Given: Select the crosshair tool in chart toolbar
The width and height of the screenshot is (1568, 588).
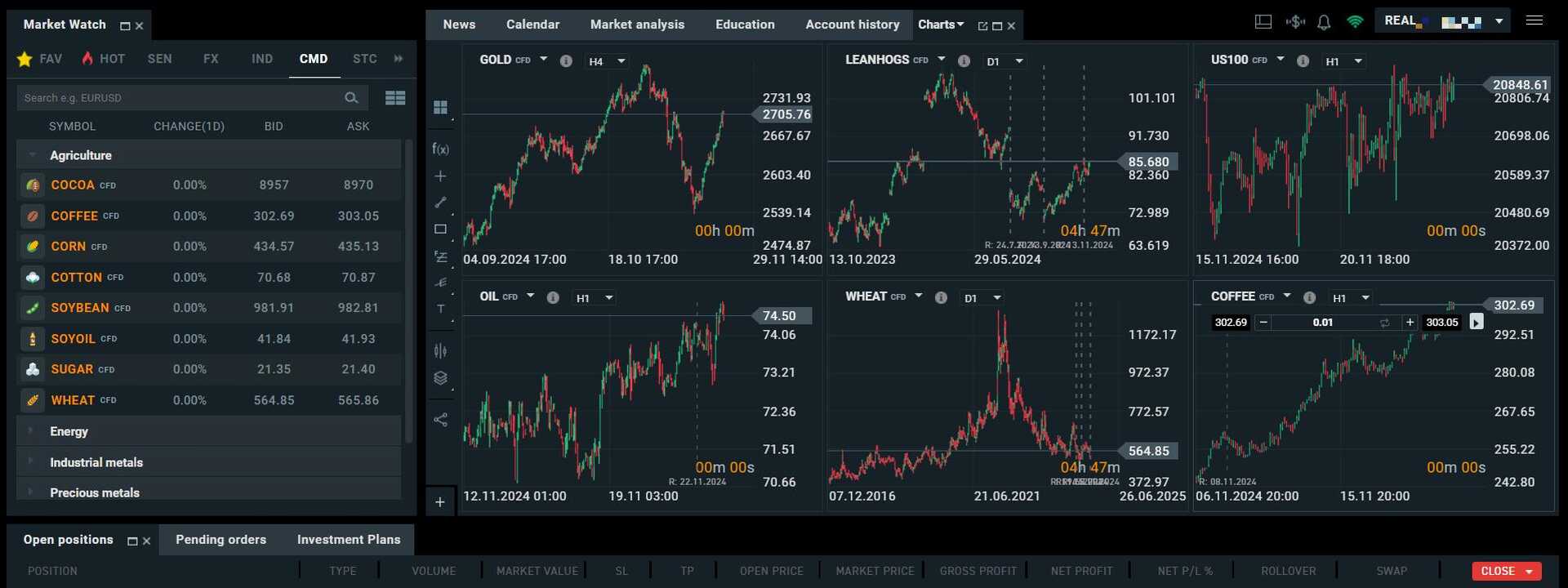Looking at the screenshot, I should (x=440, y=176).
